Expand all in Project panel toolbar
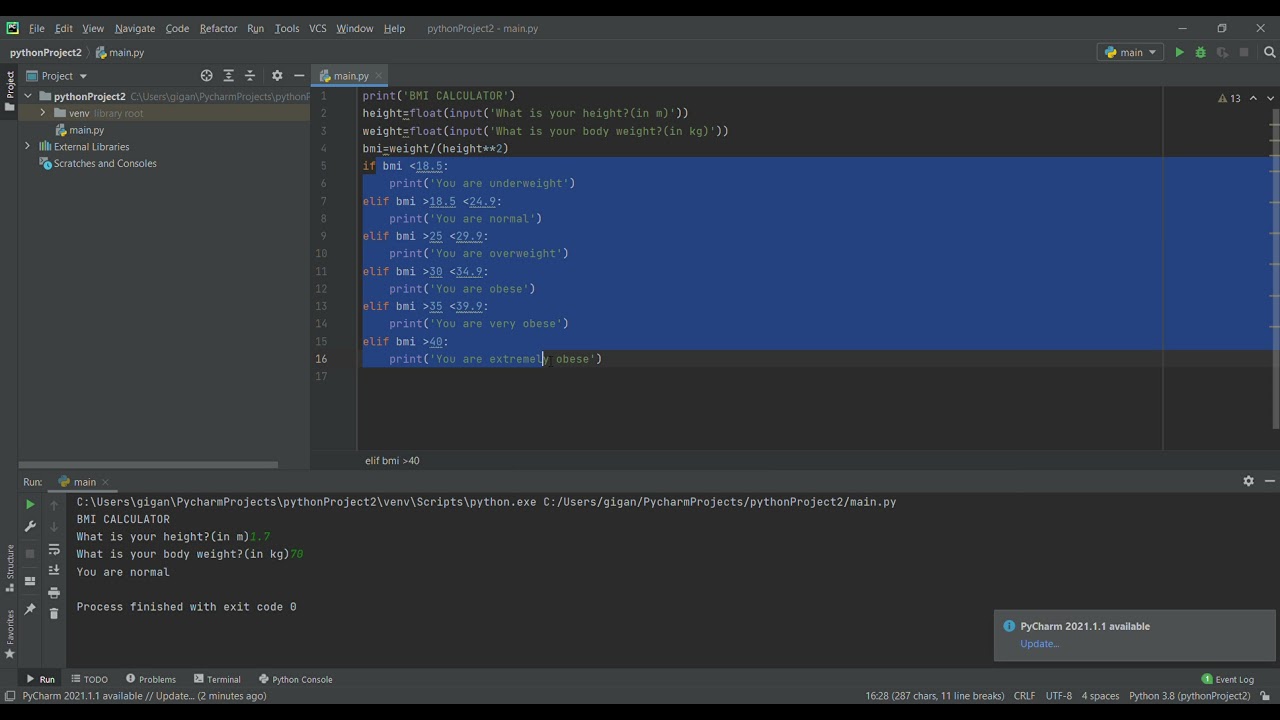The height and width of the screenshot is (720, 1280). tap(228, 76)
